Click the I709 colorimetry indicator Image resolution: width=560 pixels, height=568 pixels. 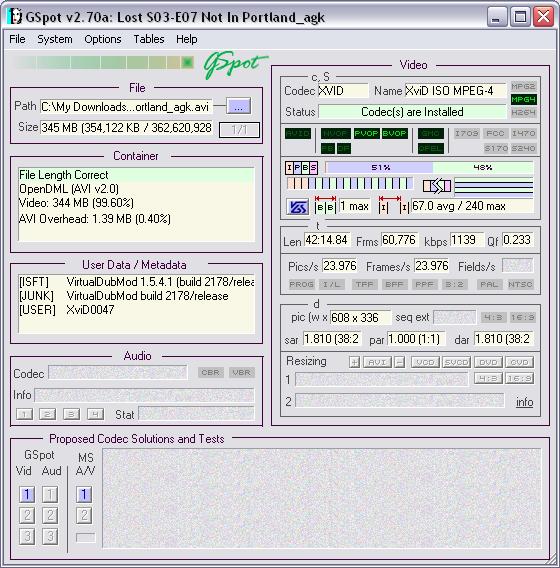pos(467,134)
